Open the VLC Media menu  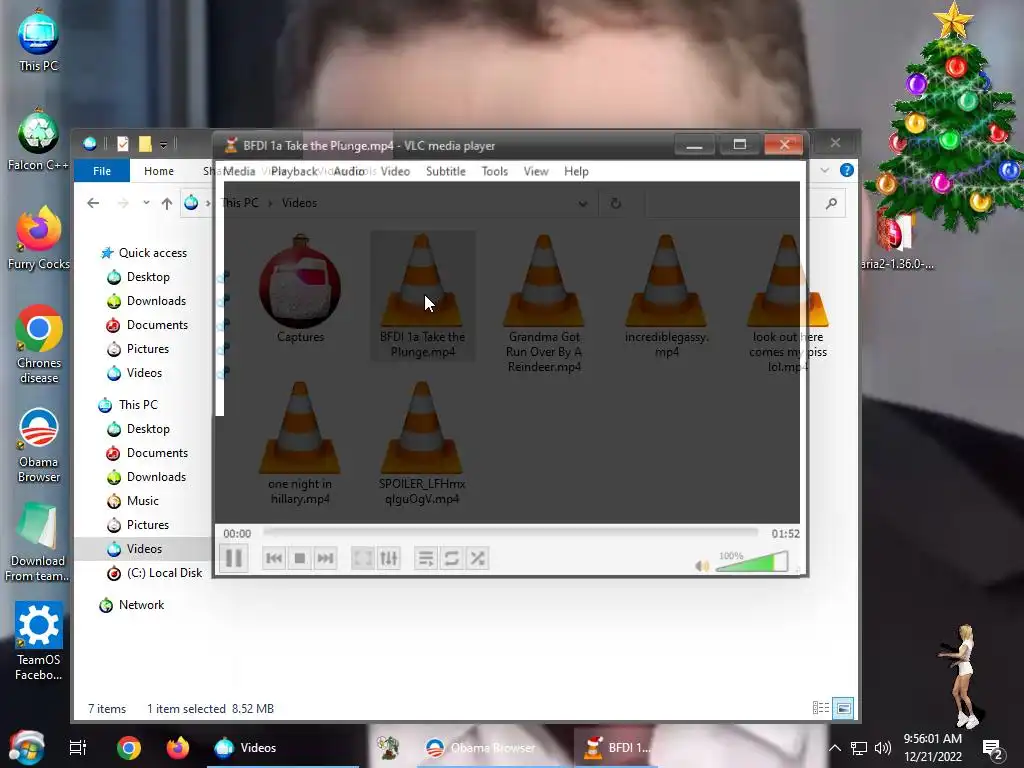coord(239,171)
